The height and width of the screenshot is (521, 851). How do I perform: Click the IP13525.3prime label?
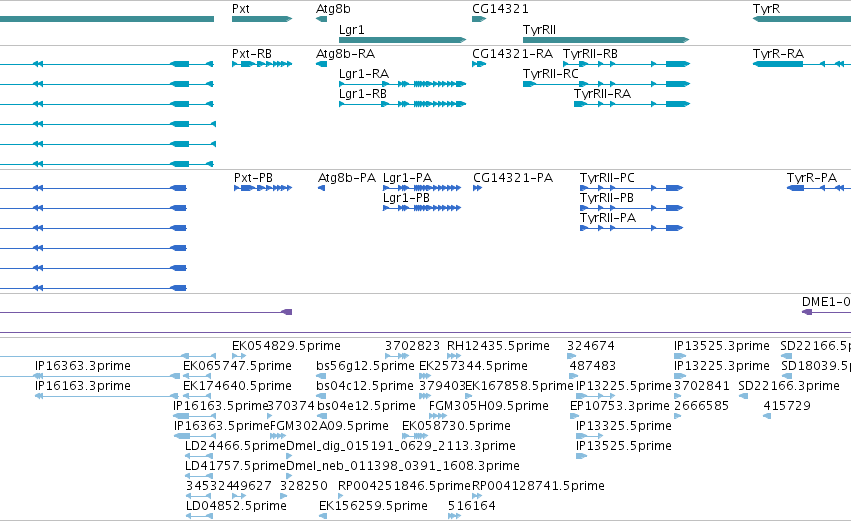pyautogui.click(x=722, y=346)
